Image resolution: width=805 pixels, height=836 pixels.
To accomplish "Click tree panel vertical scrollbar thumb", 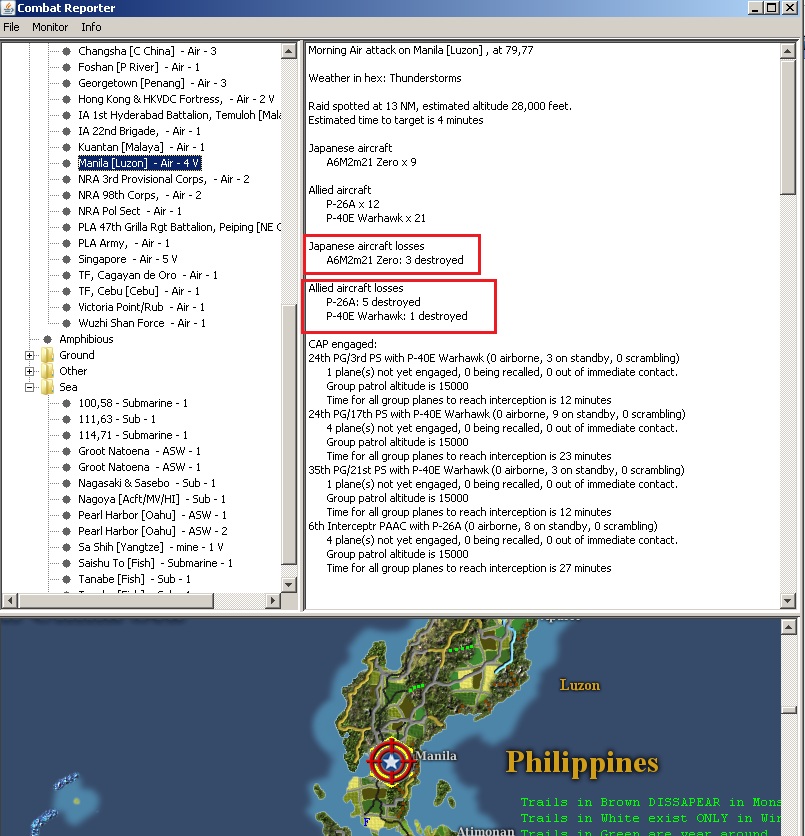I will [x=288, y=435].
